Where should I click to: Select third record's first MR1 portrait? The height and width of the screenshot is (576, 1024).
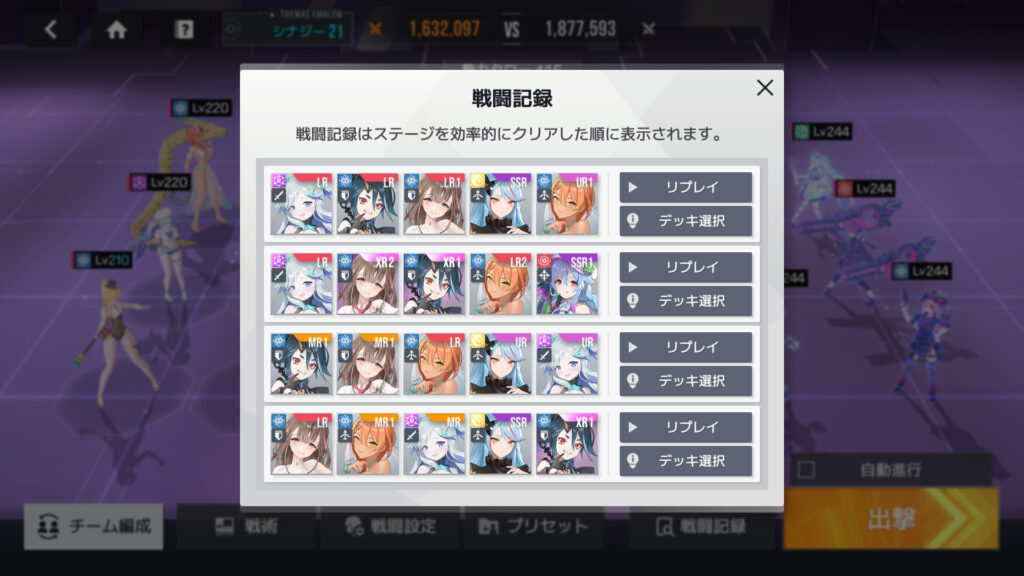[301, 364]
